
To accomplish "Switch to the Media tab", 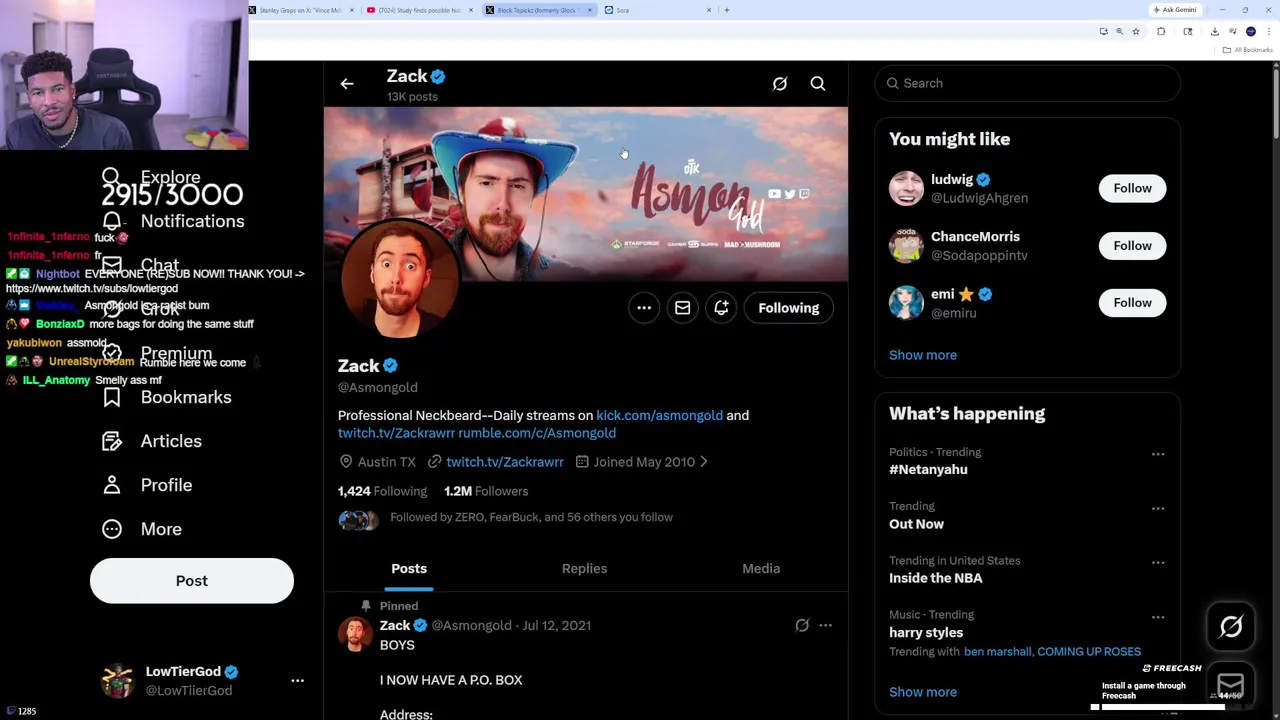I will pyautogui.click(x=761, y=568).
